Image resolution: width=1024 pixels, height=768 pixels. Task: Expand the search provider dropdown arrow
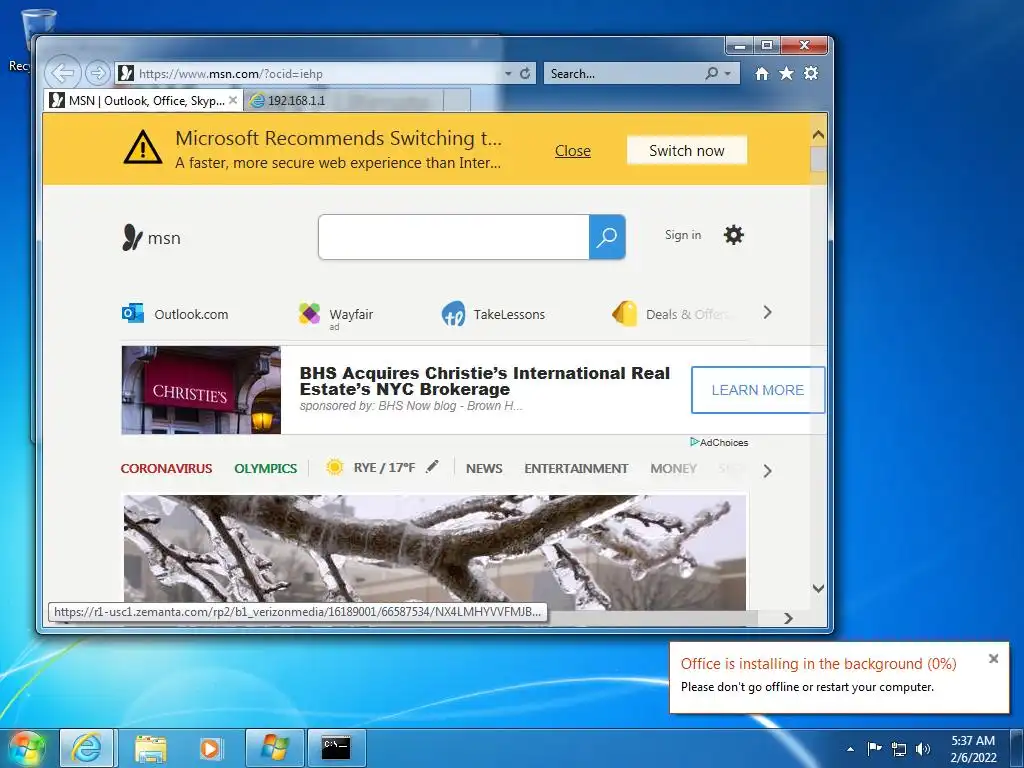point(728,74)
